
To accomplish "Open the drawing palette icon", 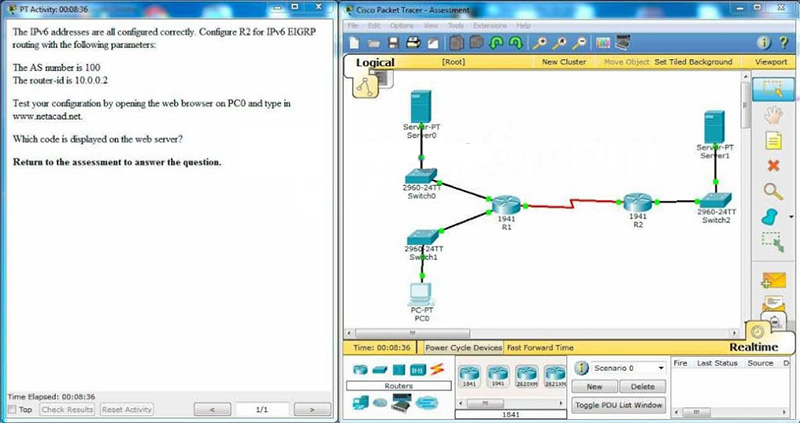I will [603, 43].
